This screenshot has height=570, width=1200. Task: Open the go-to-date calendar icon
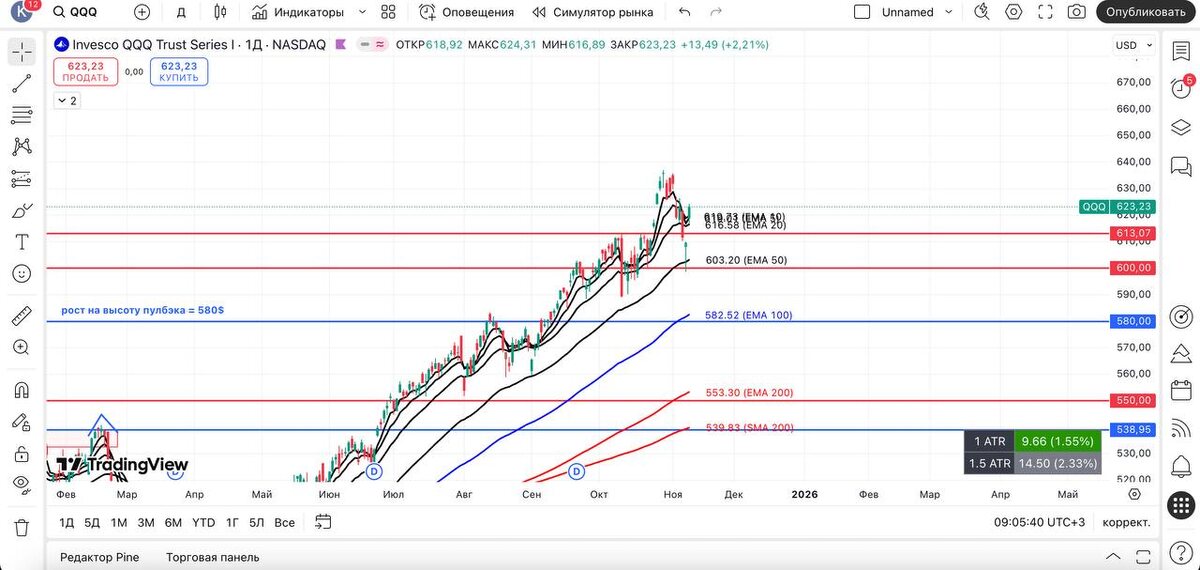[x=323, y=522]
